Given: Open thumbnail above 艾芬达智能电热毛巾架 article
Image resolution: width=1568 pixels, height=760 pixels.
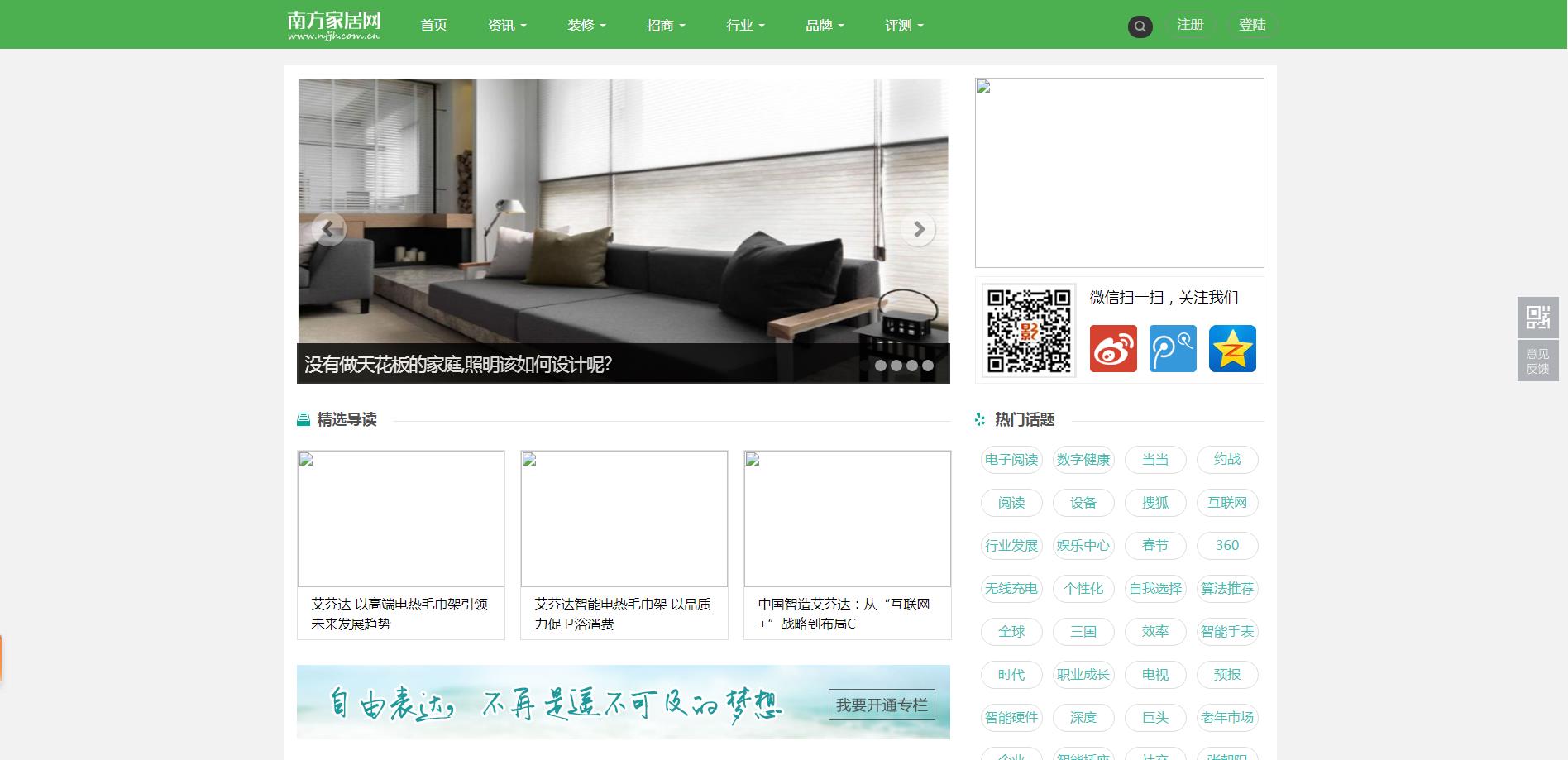Looking at the screenshot, I should (624, 519).
